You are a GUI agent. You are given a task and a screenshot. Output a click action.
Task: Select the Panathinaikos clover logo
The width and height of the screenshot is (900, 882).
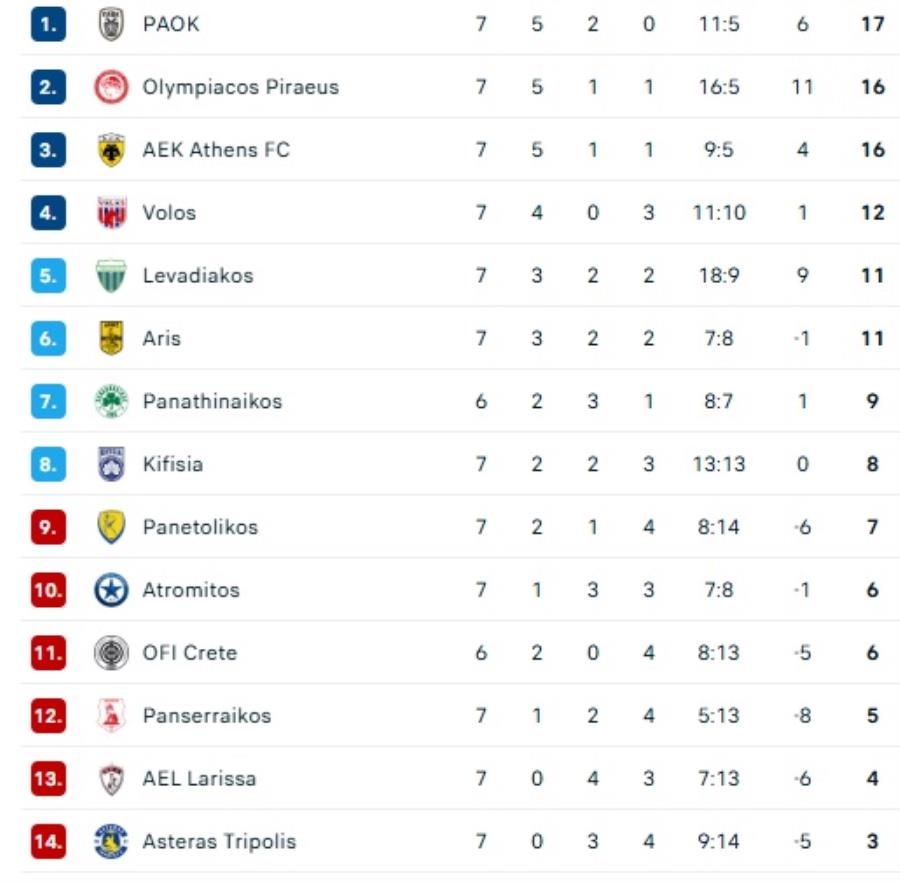[111, 402]
